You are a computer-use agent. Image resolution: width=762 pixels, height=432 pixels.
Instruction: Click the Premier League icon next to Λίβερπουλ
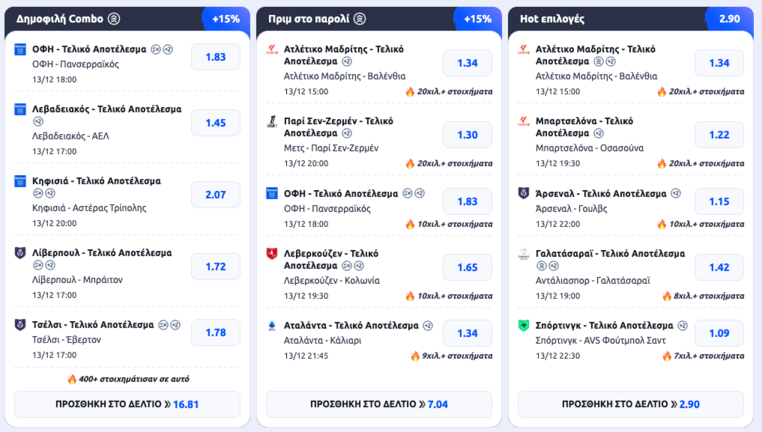point(21,253)
